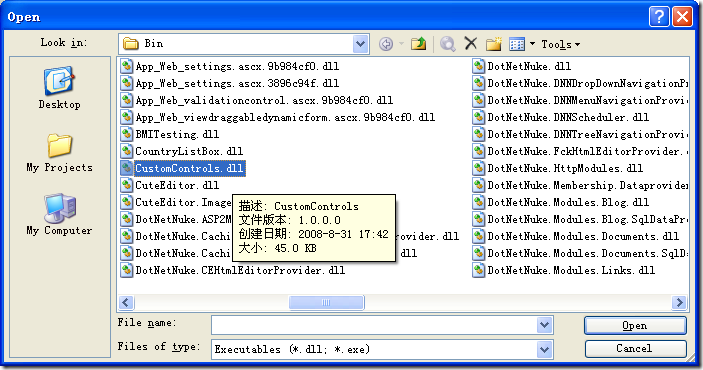Select file name CuteEditor.dll
703x370 pixels.
[177, 185]
